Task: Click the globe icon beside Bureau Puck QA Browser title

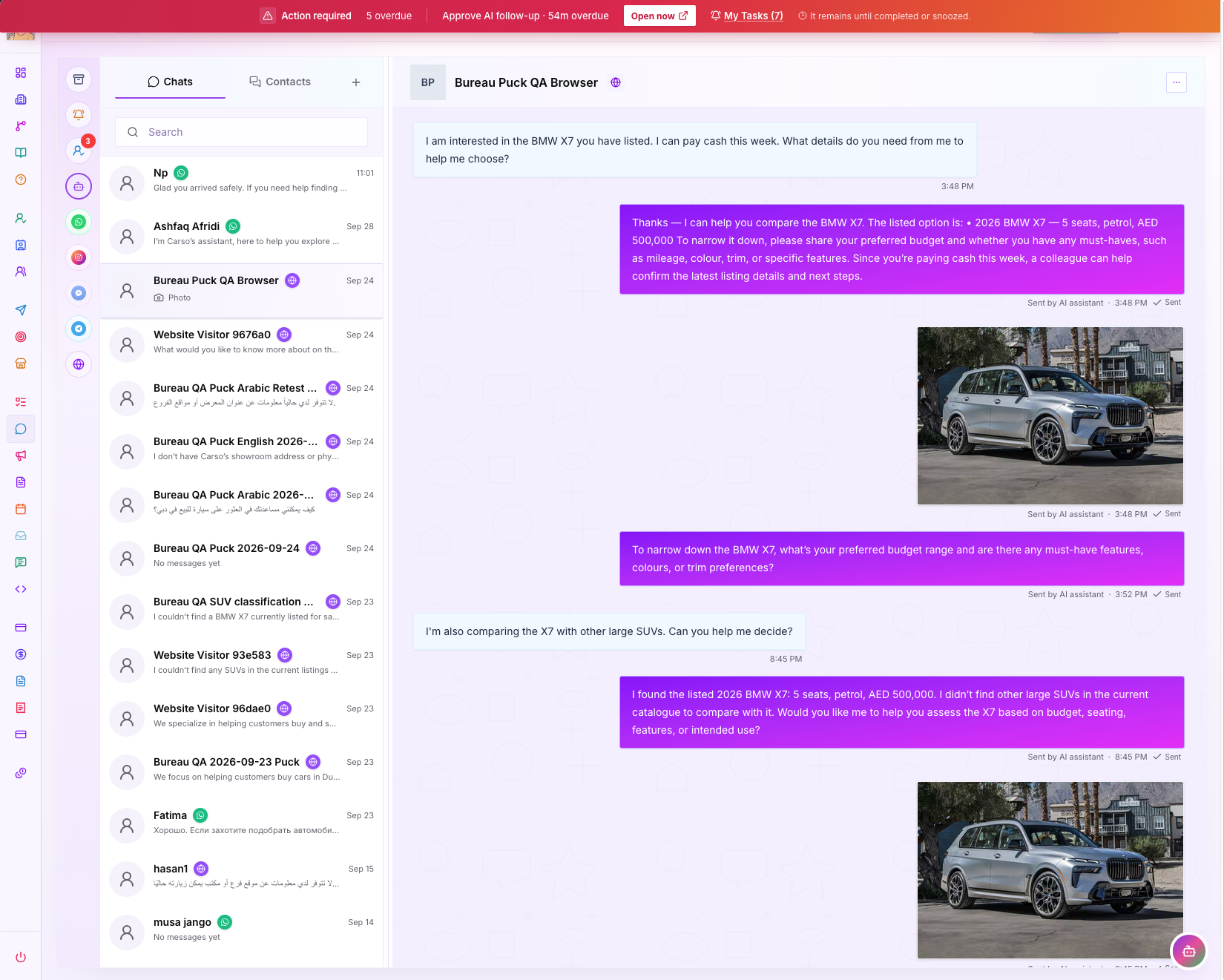Action: (616, 82)
